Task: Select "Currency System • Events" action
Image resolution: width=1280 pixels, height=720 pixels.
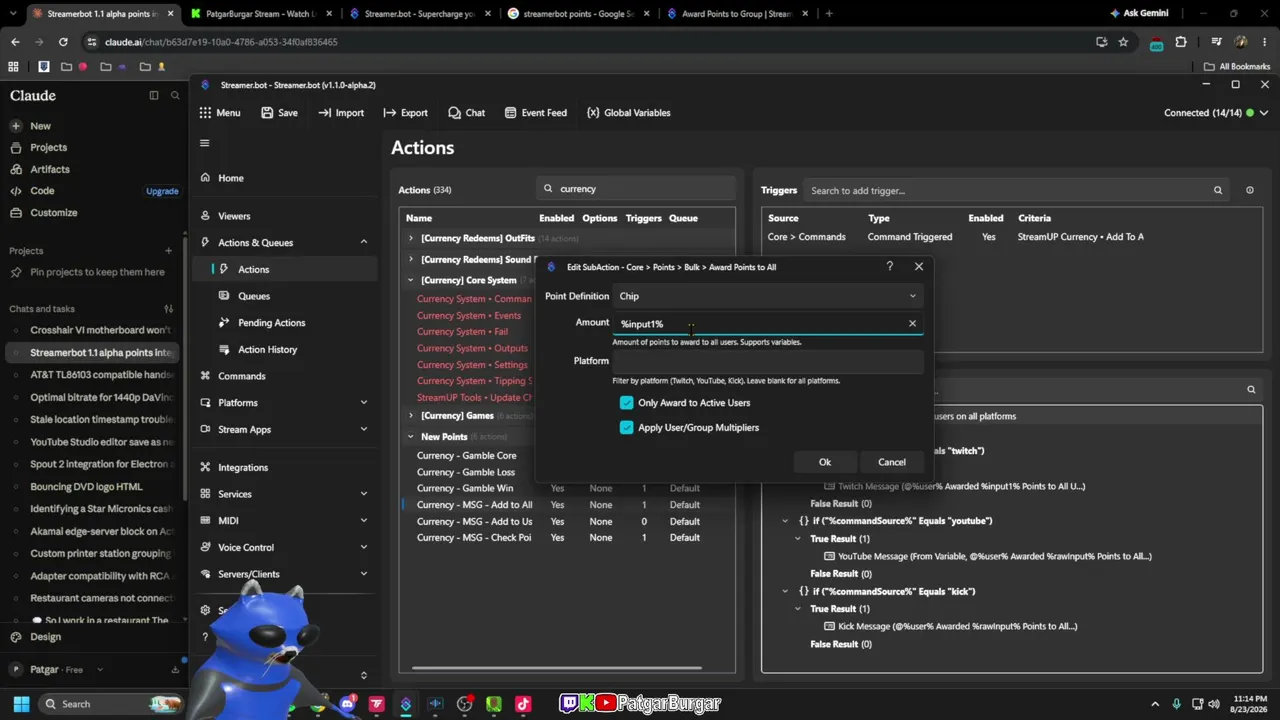Action: [469, 315]
